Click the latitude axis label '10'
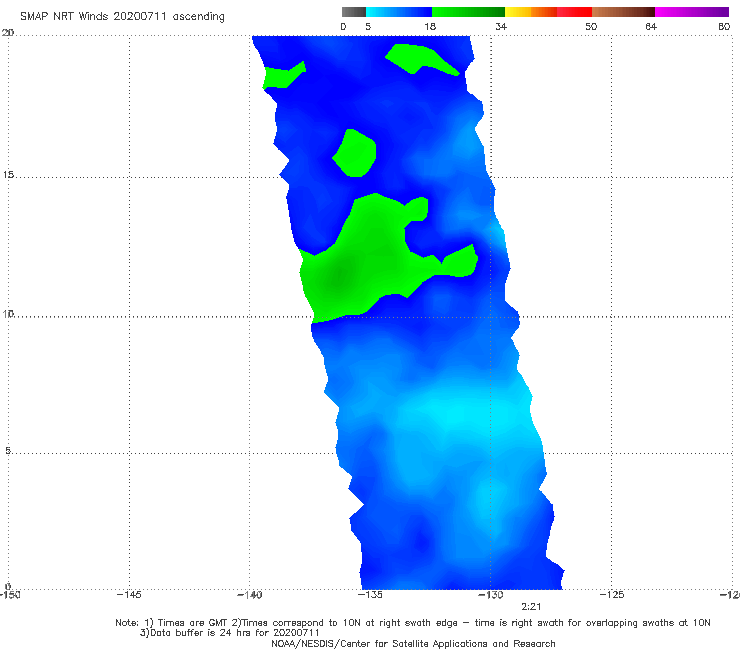The height and width of the screenshot is (650, 740). (x=8, y=313)
